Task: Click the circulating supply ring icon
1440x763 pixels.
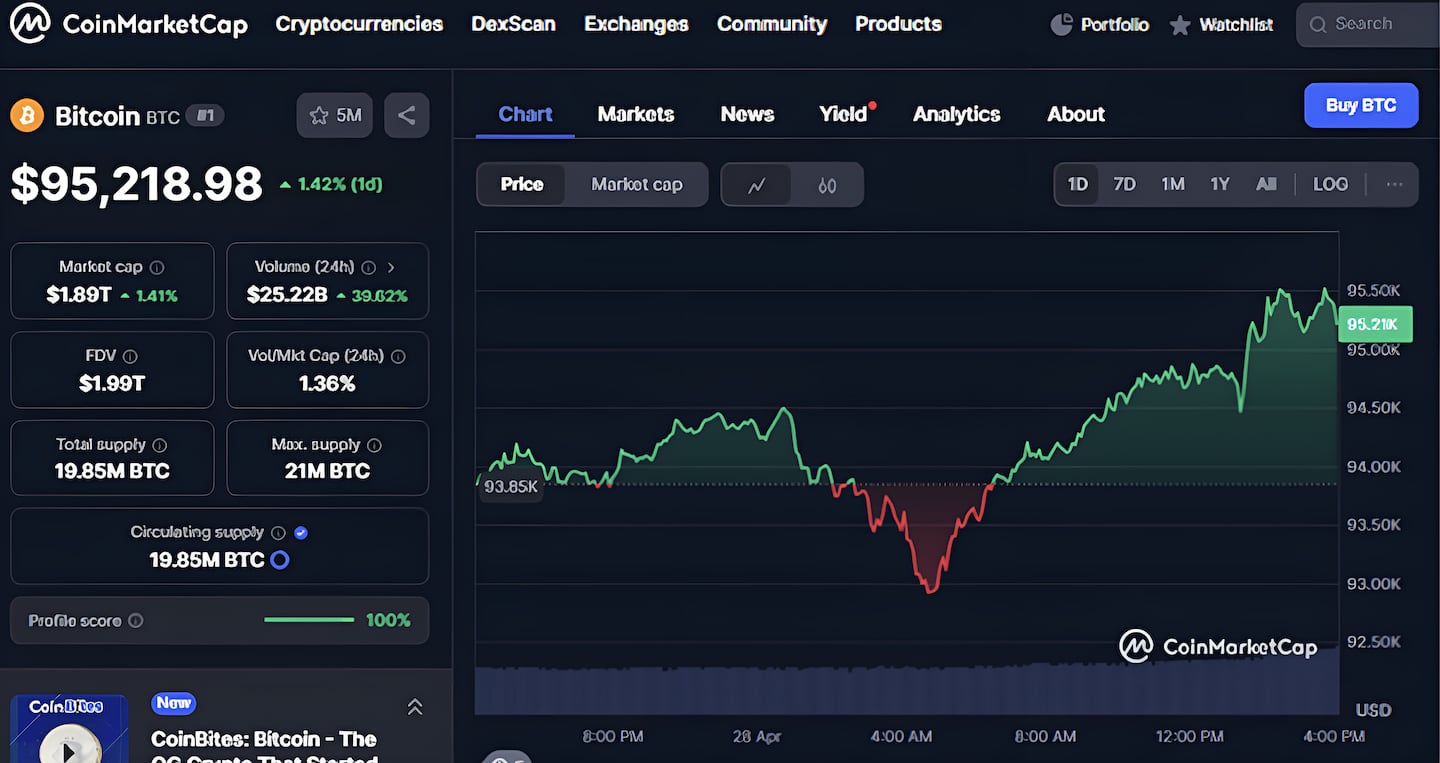Action: pyautogui.click(x=280, y=560)
